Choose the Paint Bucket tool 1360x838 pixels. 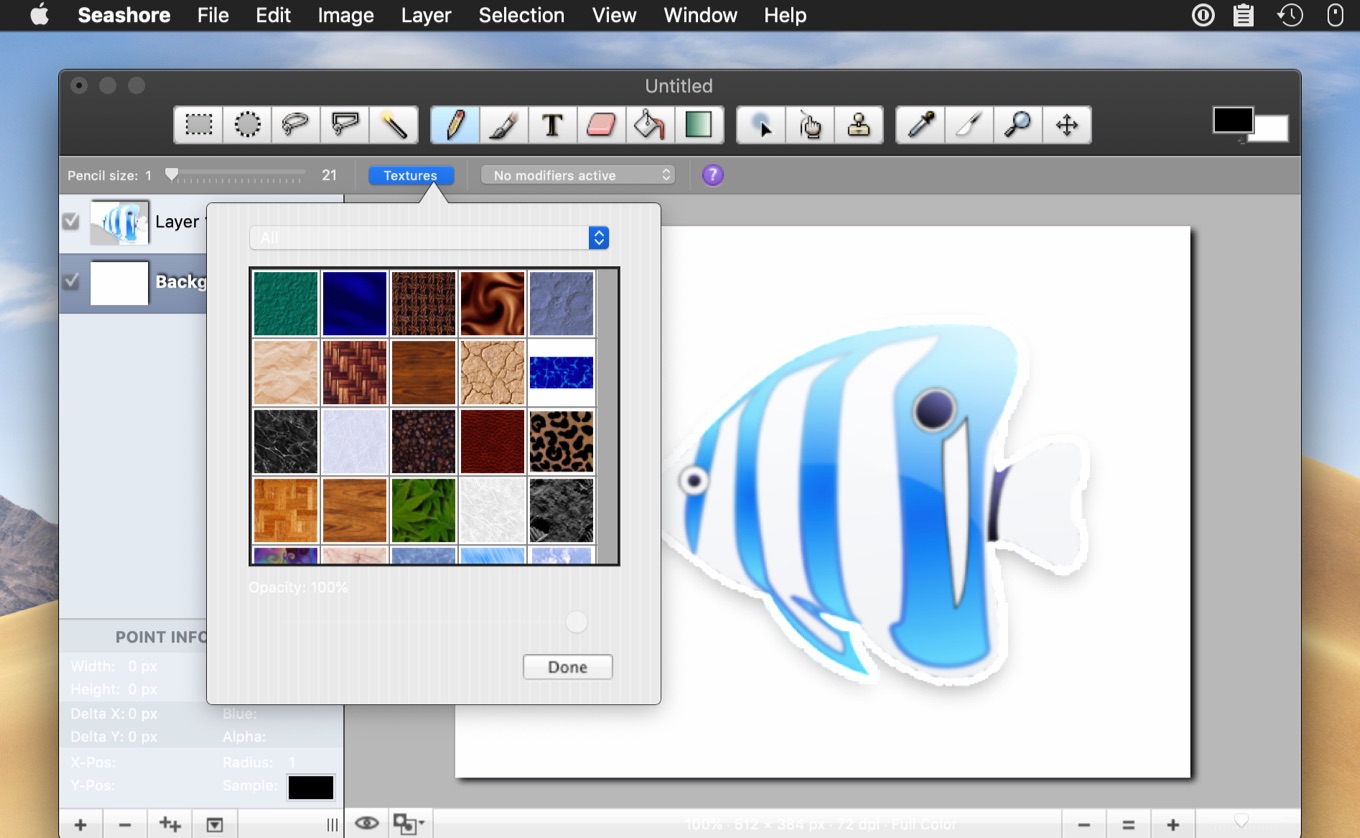(650, 125)
